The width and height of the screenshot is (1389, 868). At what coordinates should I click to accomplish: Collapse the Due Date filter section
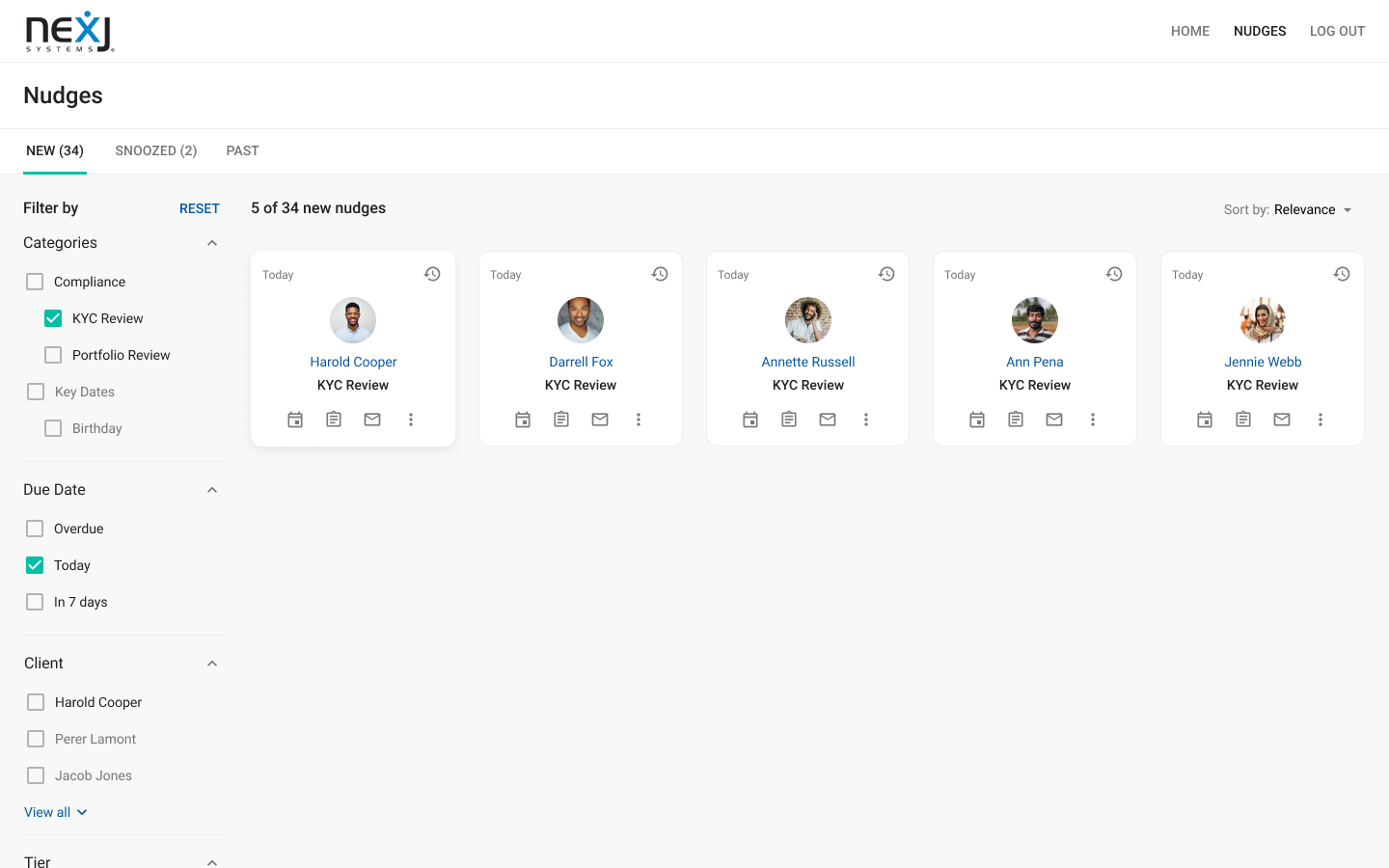212,490
